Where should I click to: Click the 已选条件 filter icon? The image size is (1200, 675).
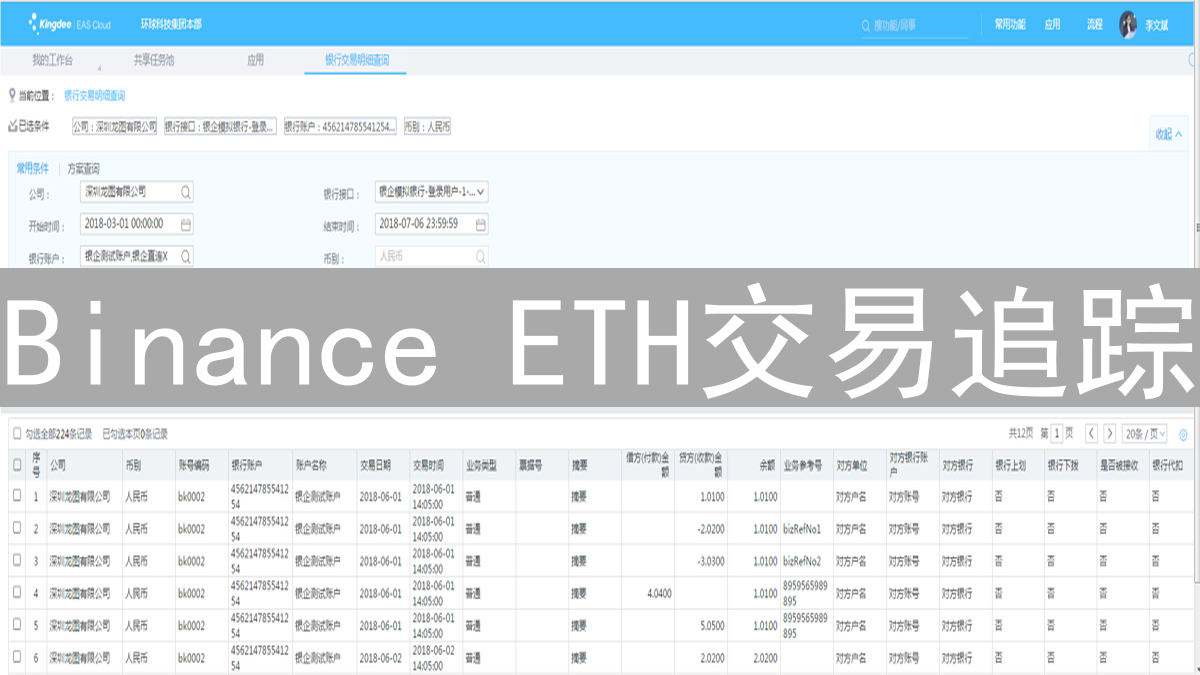point(12,126)
